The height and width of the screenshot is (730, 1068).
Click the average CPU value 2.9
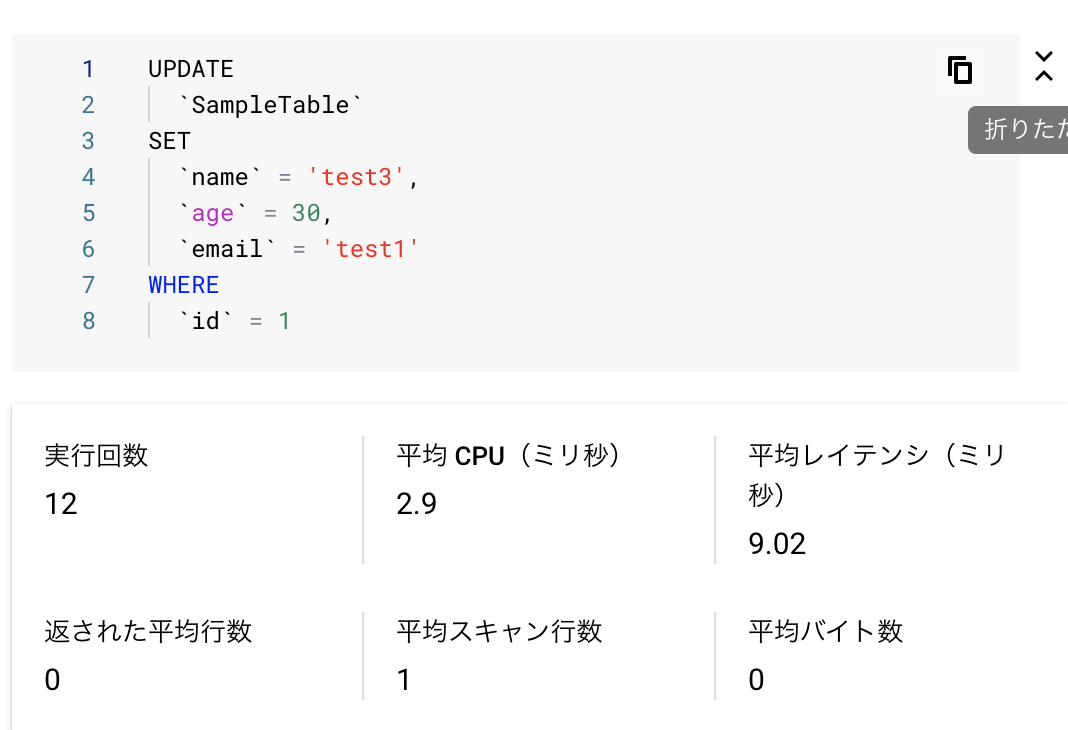[x=416, y=504]
